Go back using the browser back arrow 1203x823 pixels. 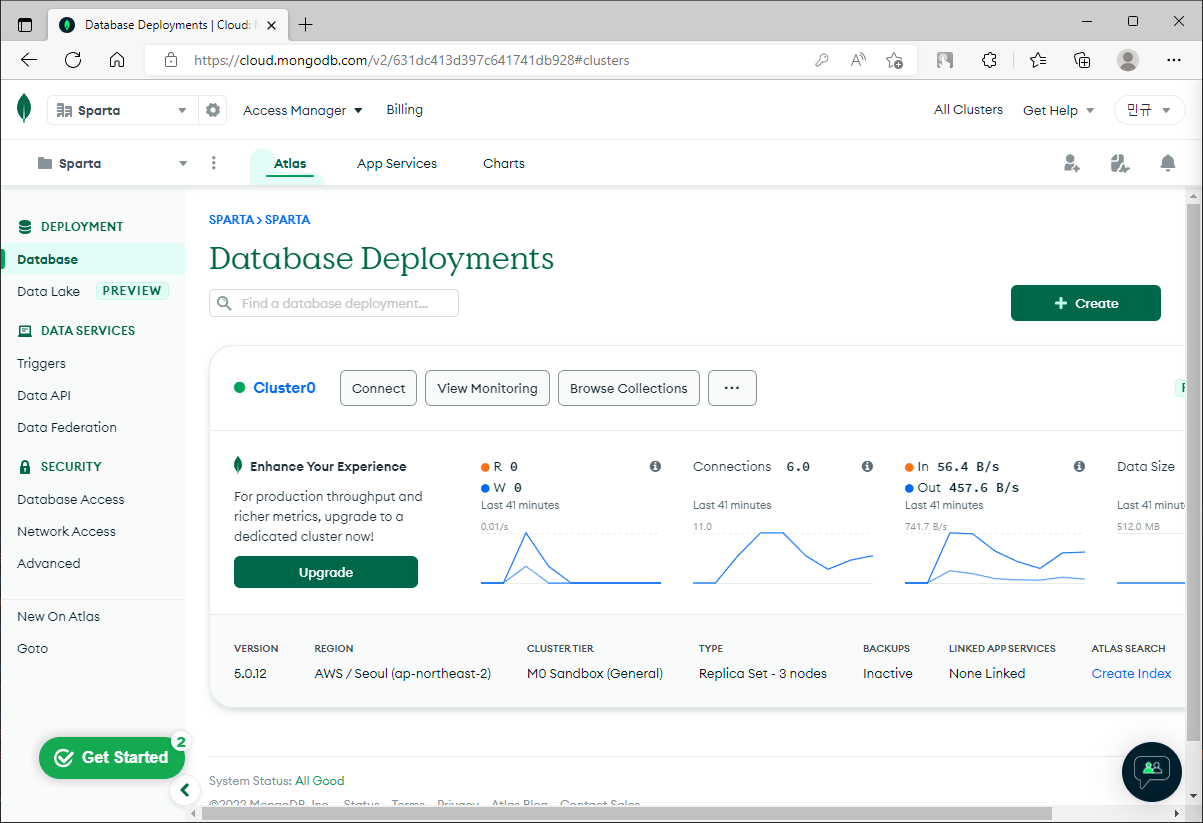(x=29, y=60)
